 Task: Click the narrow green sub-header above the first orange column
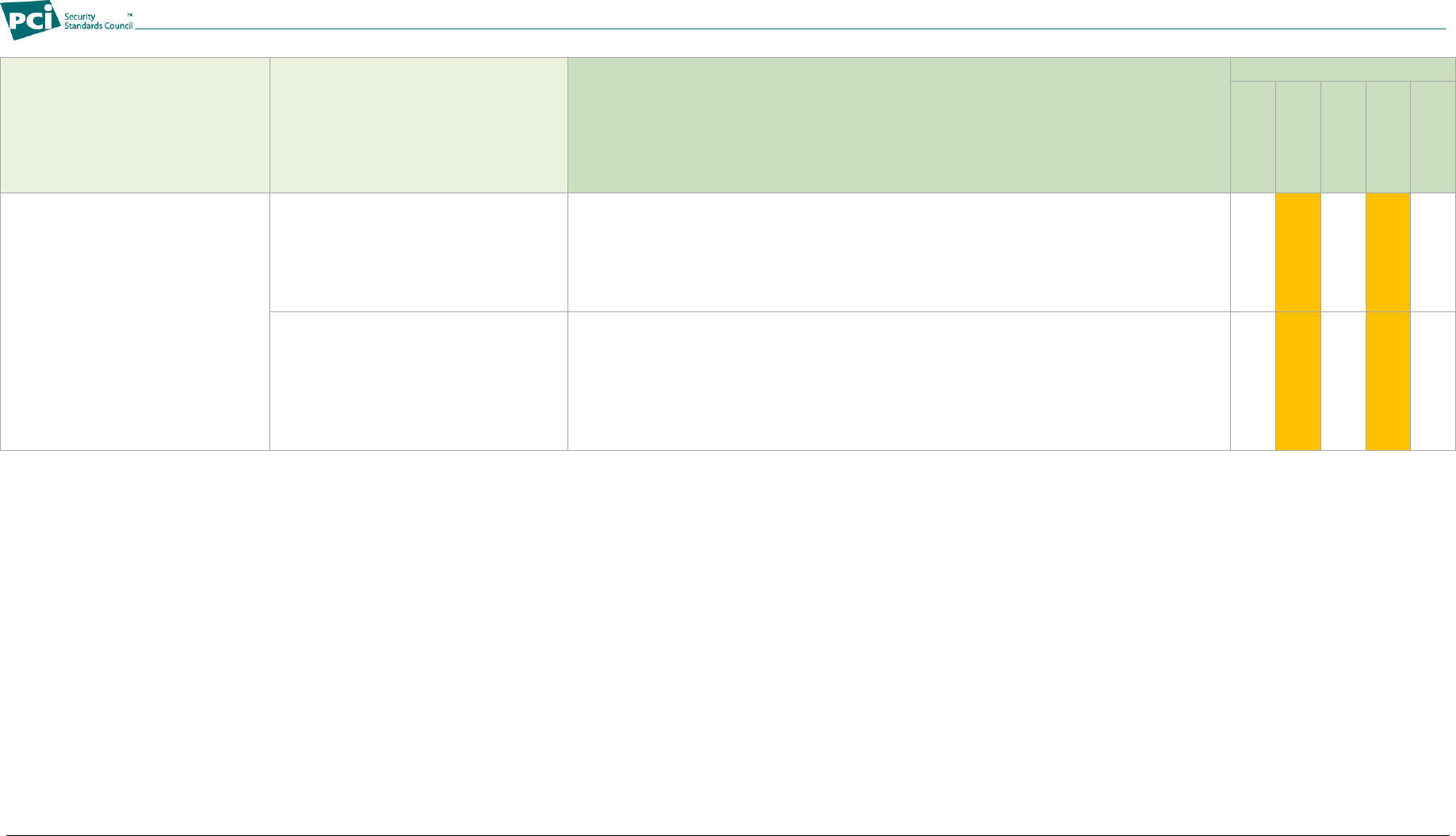pos(1297,137)
